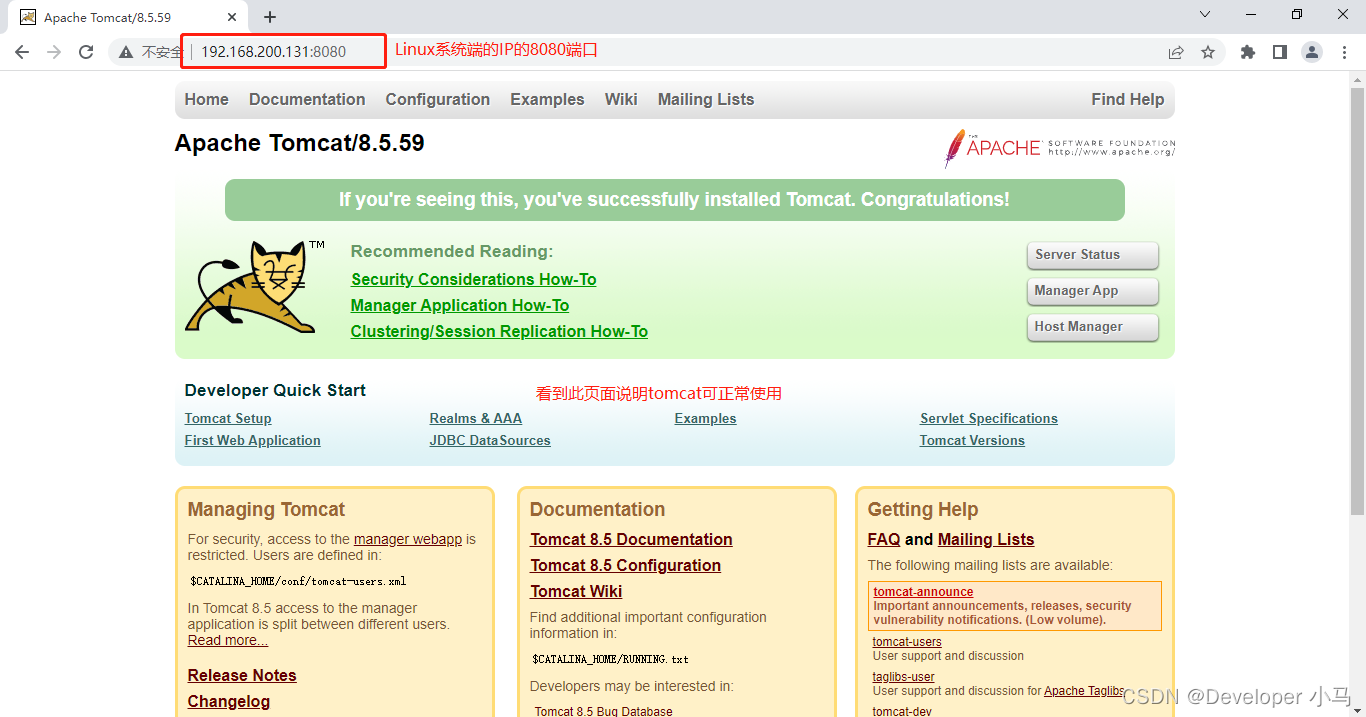Open the user profile avatar icon
This screenshot has width=1366, height=717.
(1312, 52)
